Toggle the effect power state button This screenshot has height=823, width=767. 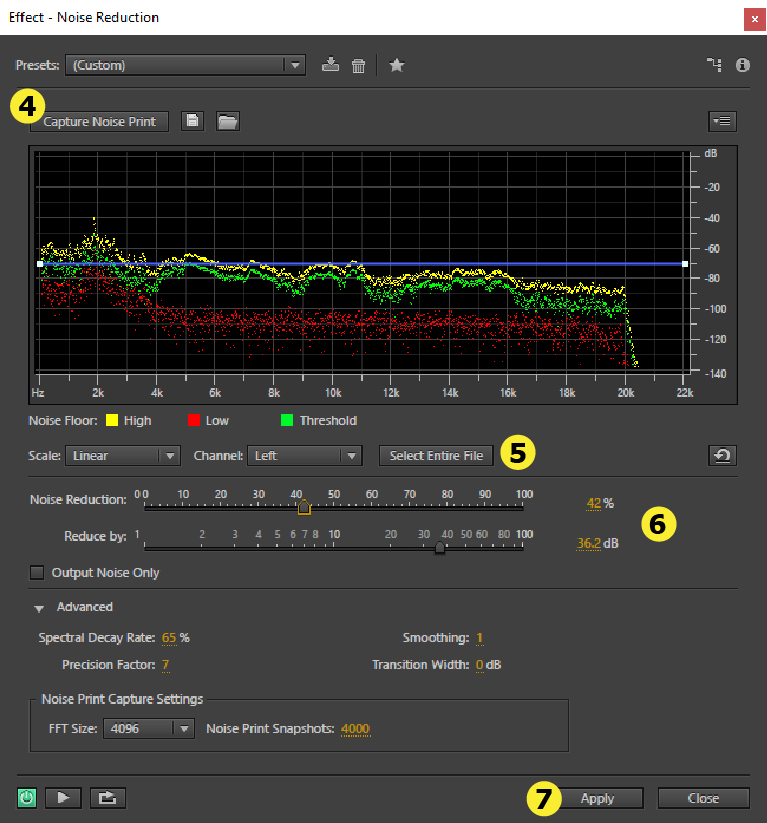pyautogui.click(x=28, y=798)
